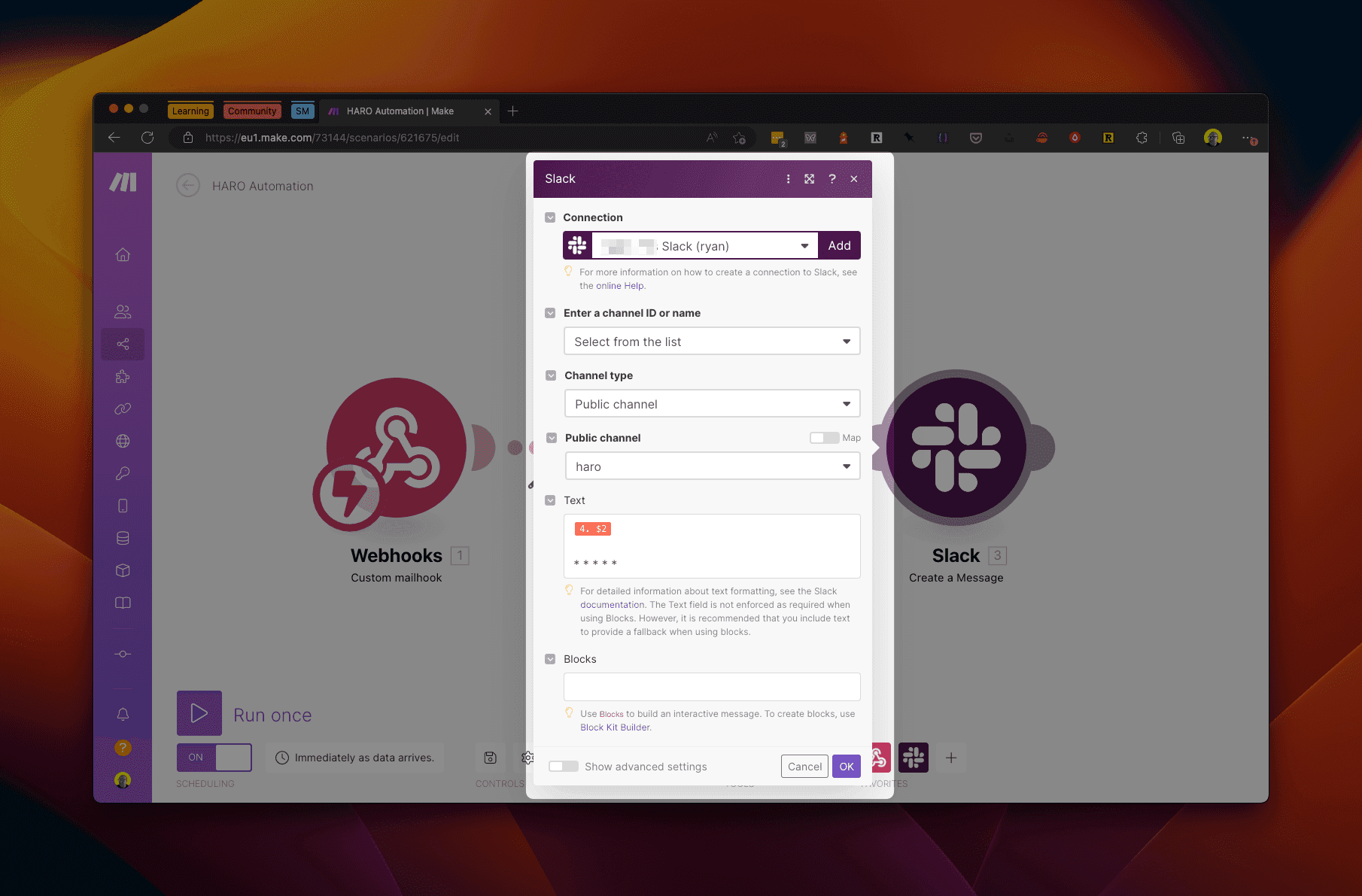Open Data stores icon in sidebar
Image resolution: width=1362 pixels, height=896 pixels.
[123, 538]
